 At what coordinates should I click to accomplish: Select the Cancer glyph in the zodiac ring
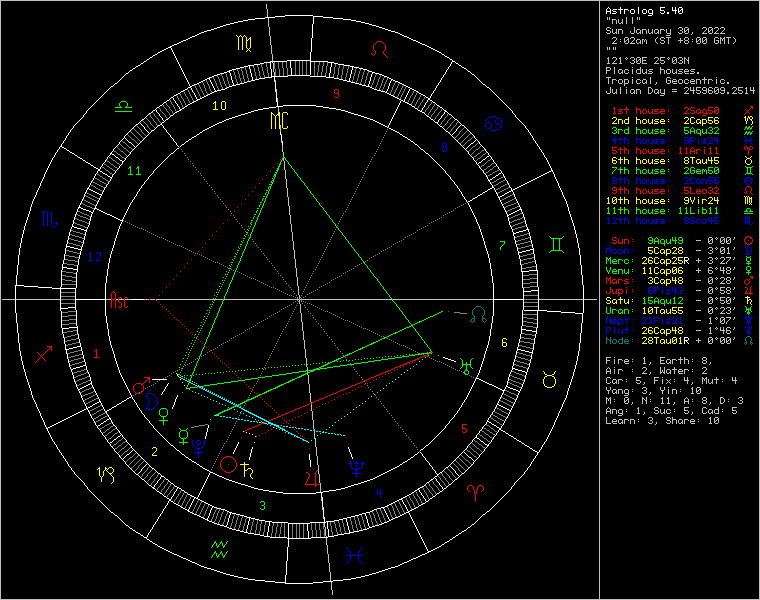(493, 124)
